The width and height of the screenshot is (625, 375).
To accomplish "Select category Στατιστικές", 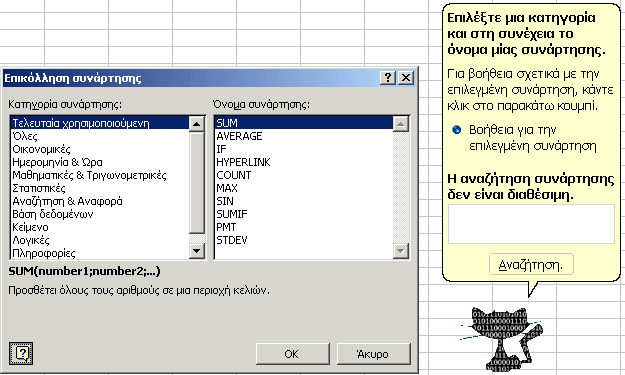I will point(99,188).
